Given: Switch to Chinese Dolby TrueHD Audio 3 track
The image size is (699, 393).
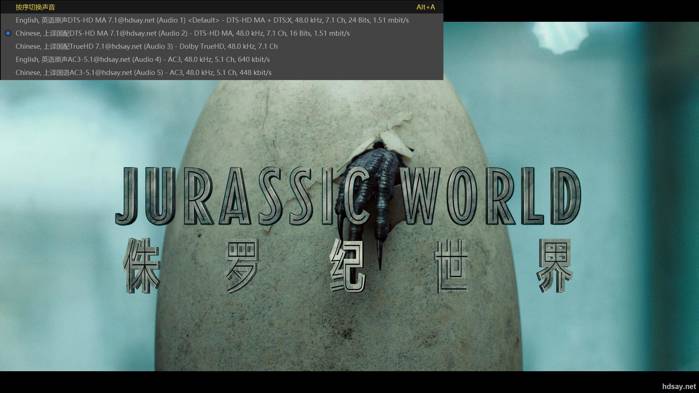Looking at the screenshot, I should point(222,46).
